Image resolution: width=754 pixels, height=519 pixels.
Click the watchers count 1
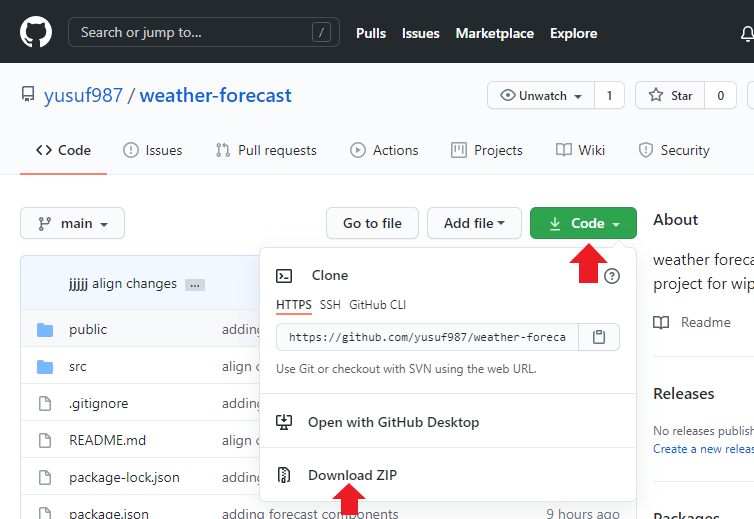(609, 95)
